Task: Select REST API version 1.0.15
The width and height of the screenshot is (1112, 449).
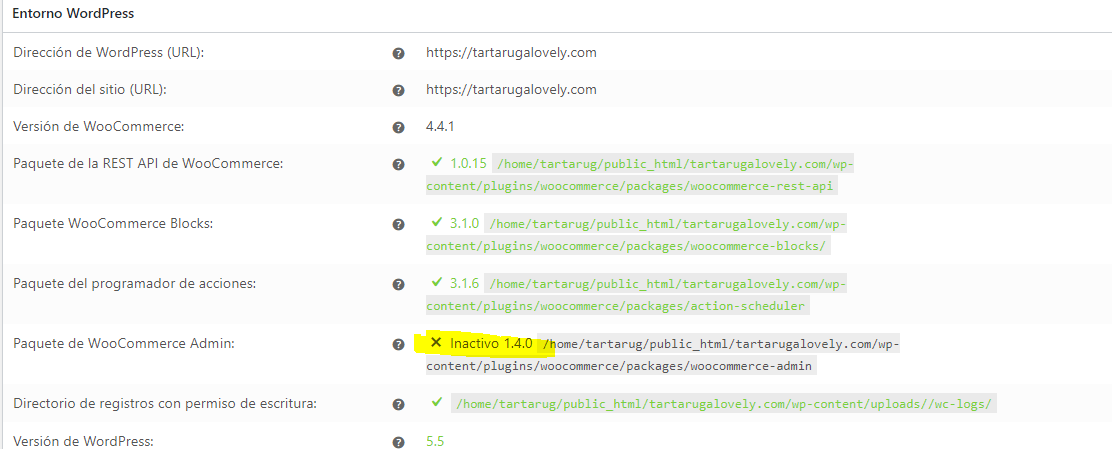Action: pos(468,164)
